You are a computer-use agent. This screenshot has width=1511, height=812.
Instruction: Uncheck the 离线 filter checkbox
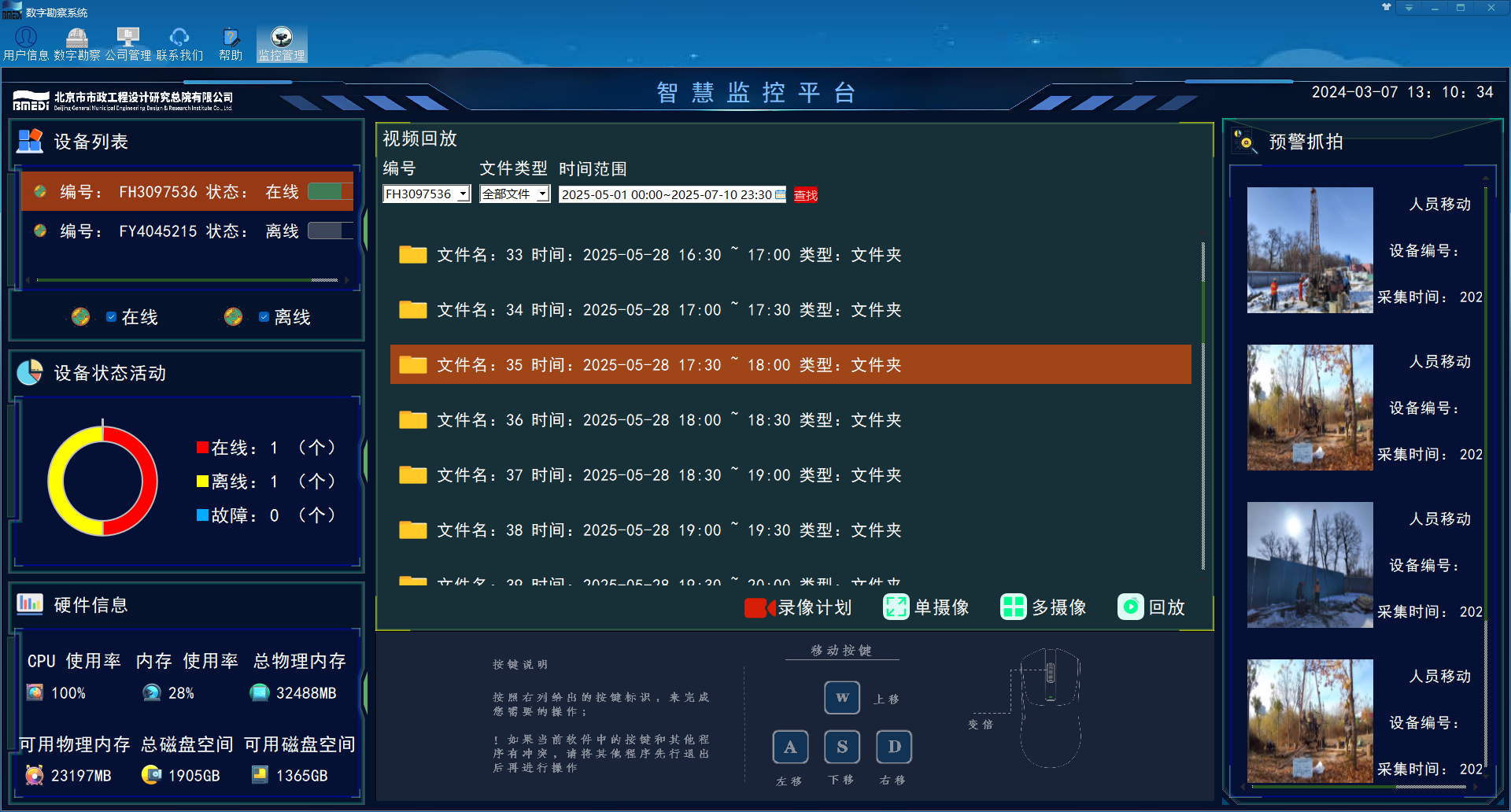tap(264, 316)
